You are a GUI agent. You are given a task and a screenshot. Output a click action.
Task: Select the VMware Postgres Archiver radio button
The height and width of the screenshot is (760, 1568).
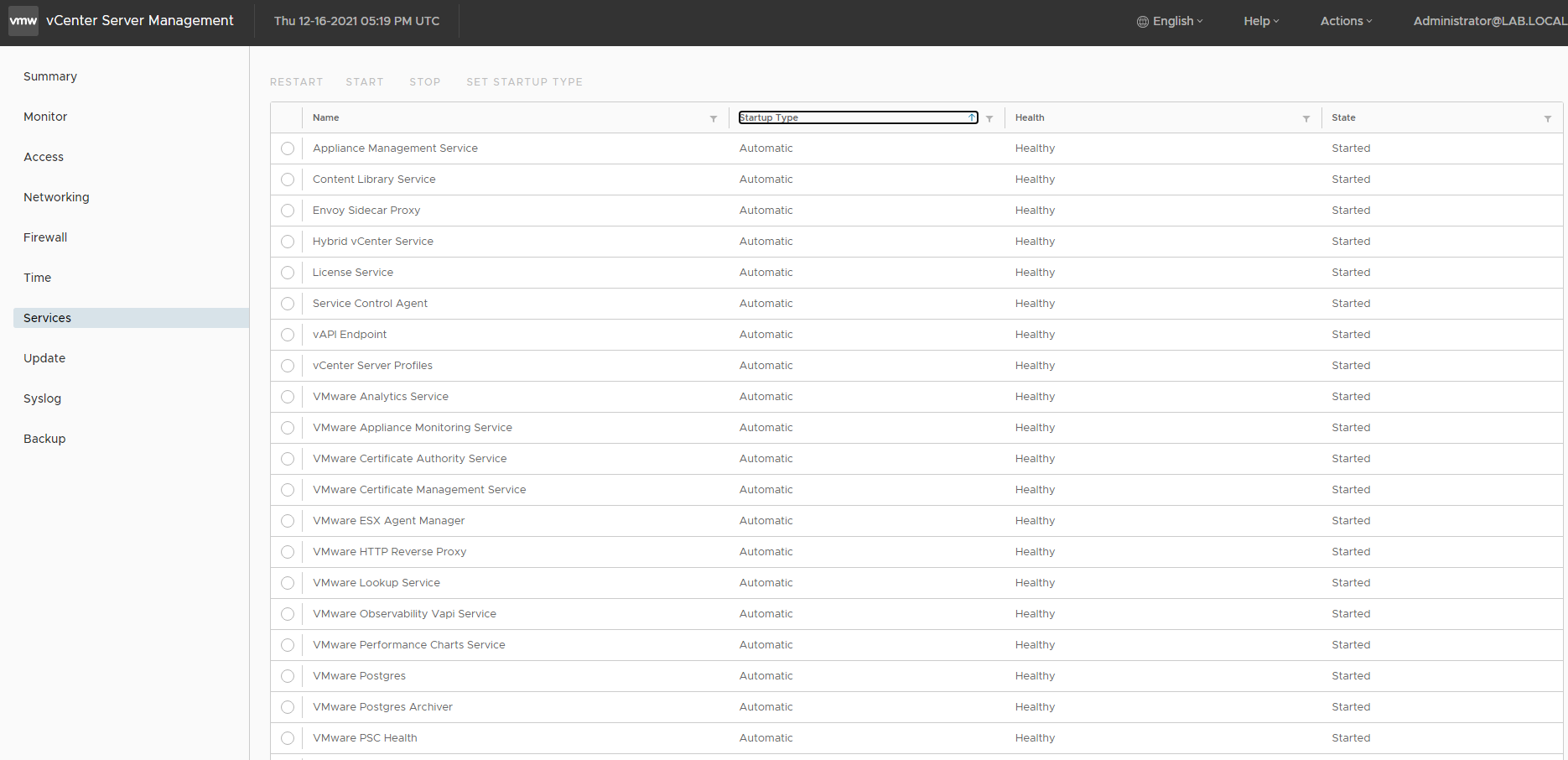point(288,707)
